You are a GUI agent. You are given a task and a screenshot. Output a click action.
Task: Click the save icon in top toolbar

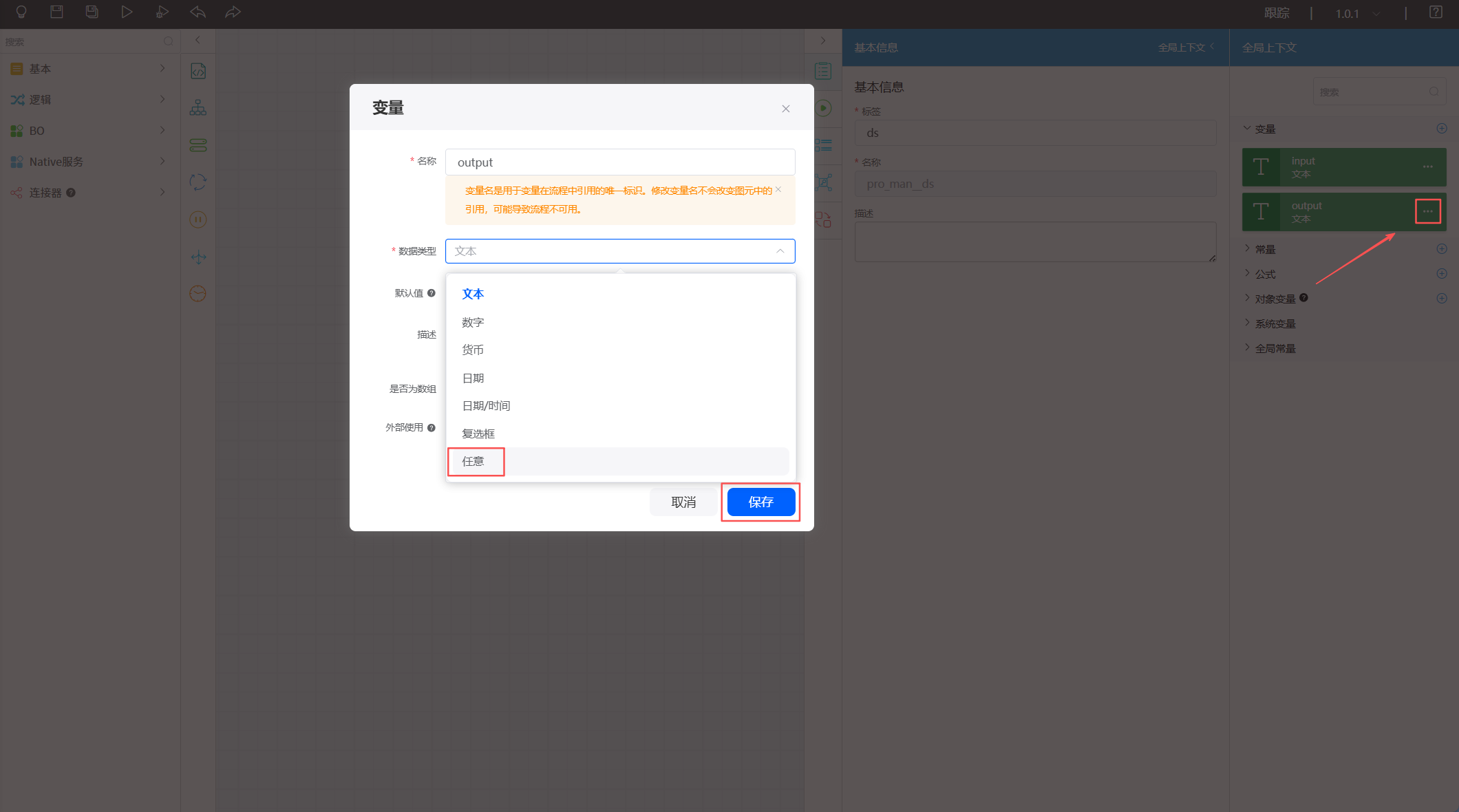click(x=56, y=12)
